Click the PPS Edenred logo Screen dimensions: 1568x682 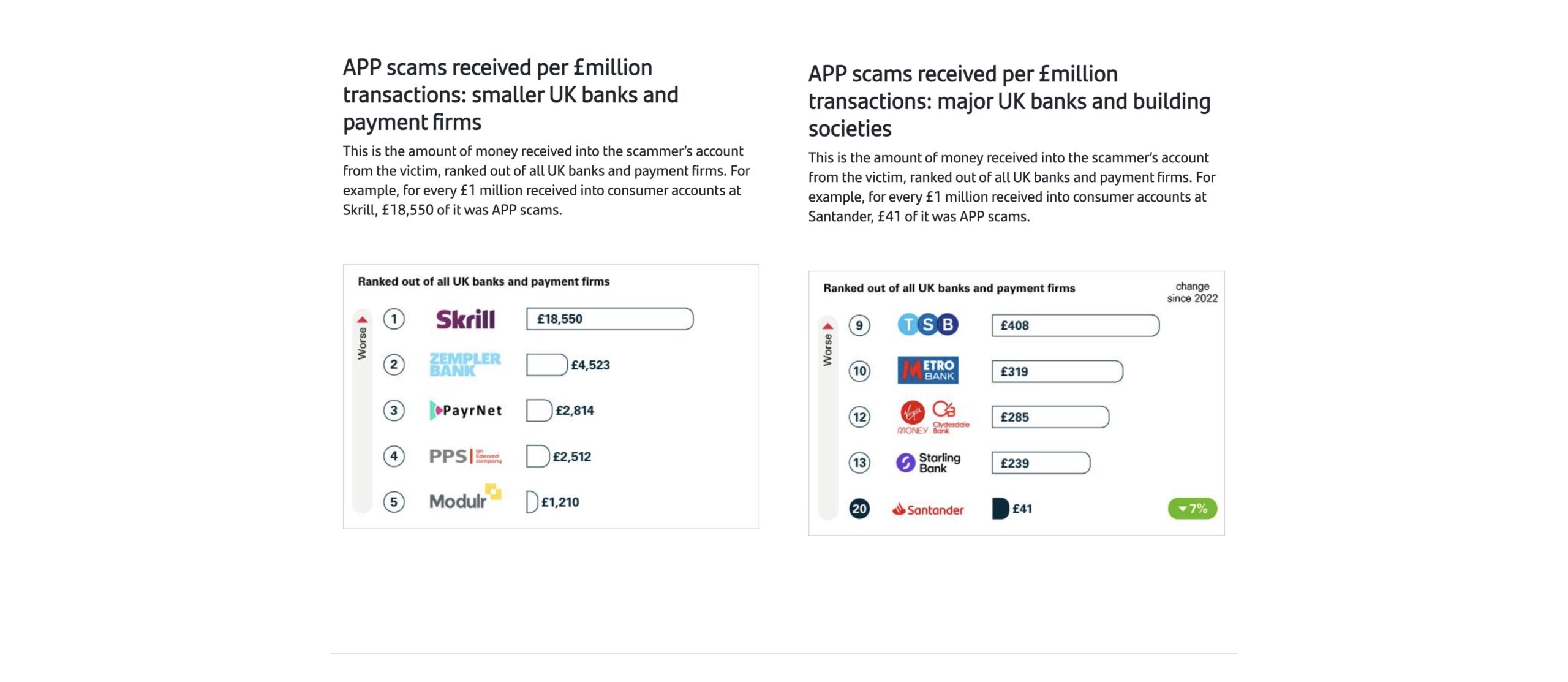[465, 457]
